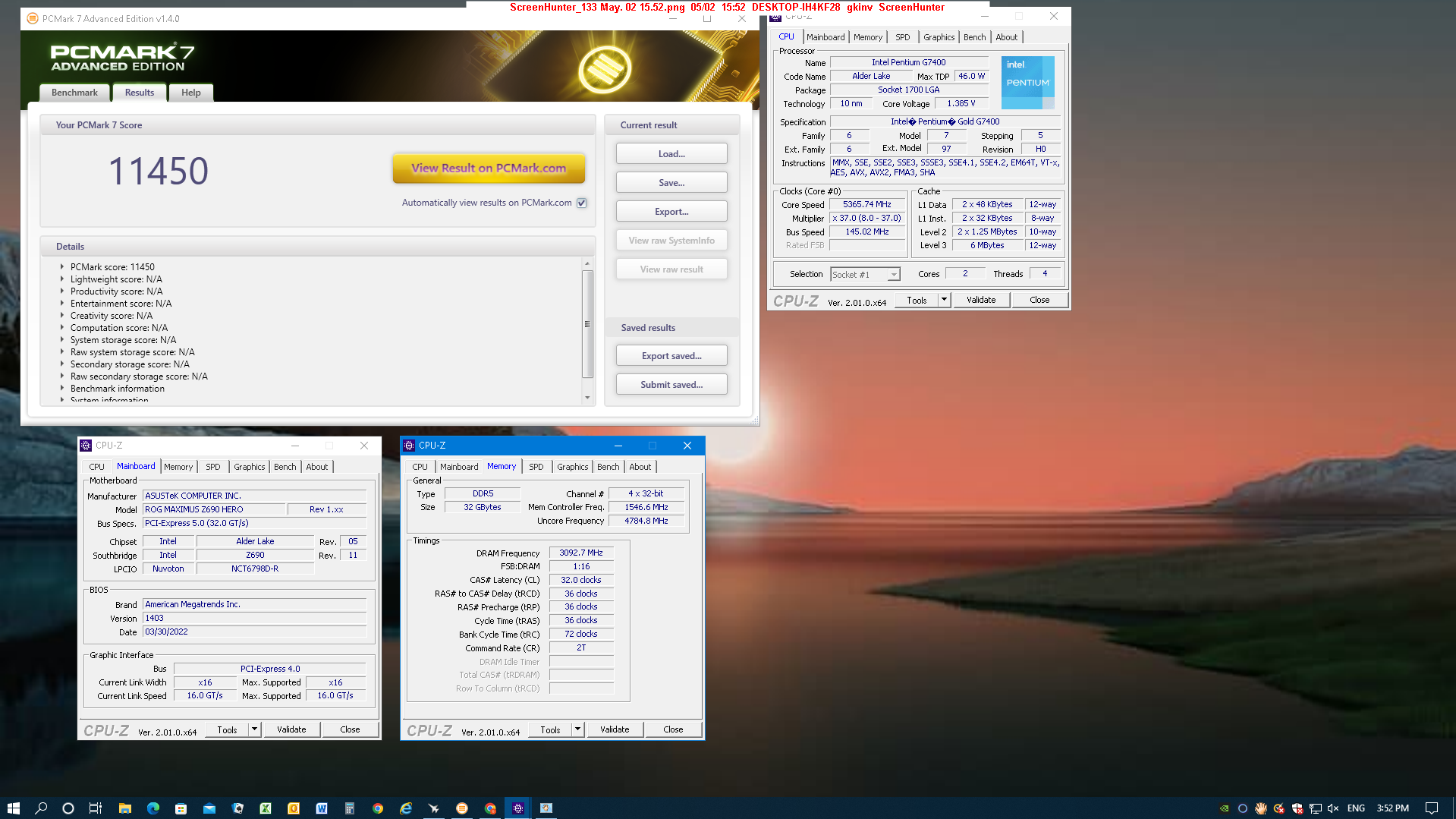
Task: Click the Export... button
Action: [671, 212]
